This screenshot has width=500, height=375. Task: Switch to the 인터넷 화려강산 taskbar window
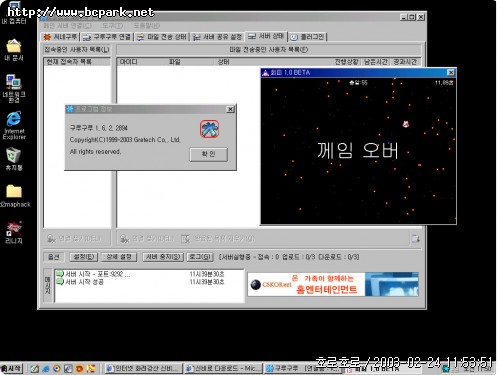tap(143, 368)
